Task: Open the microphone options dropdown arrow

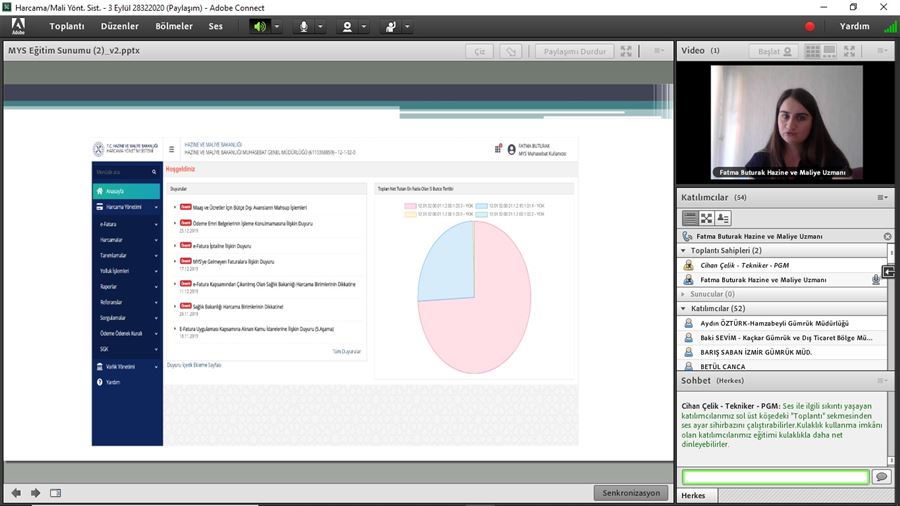Action: [320, 26]
